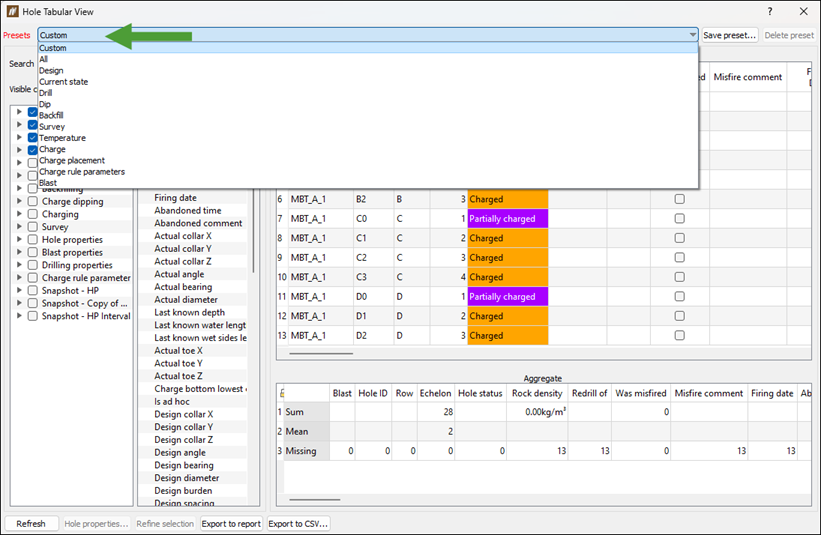Click the Save preset button
Image resolution: width=821 pixels, height=535 pixels.
(729, 35)
